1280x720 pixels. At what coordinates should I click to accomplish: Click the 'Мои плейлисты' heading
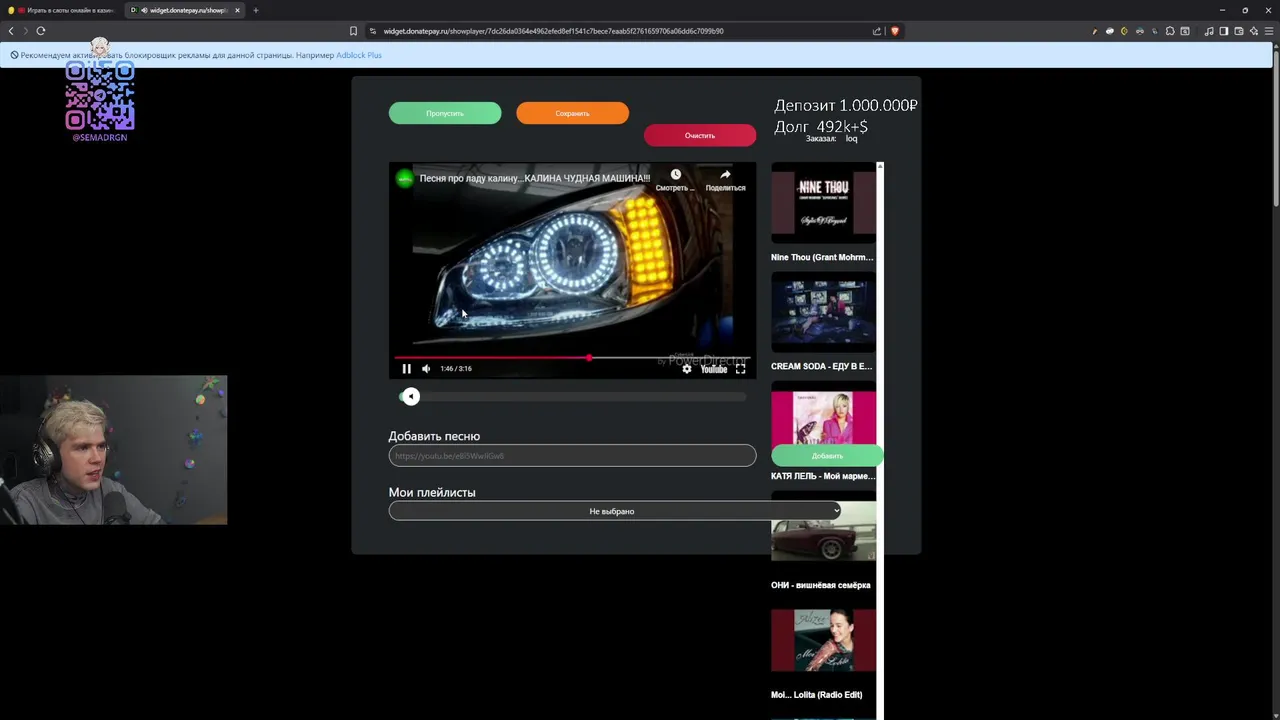[x=432, y=492]
